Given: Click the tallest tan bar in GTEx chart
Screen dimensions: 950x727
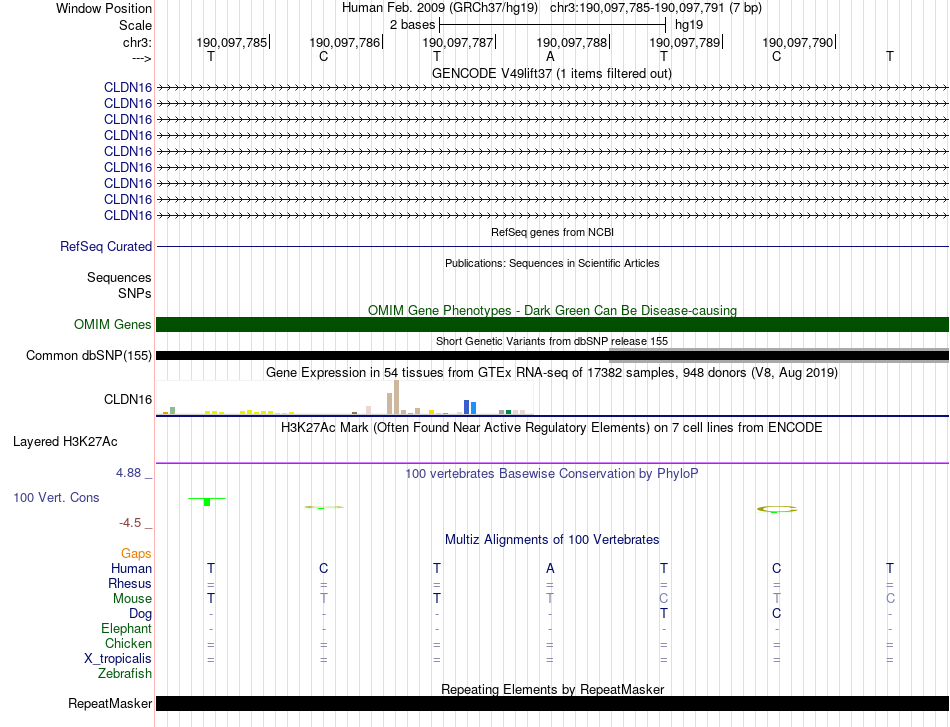Looking at the screenshot, I should point(397,396).
